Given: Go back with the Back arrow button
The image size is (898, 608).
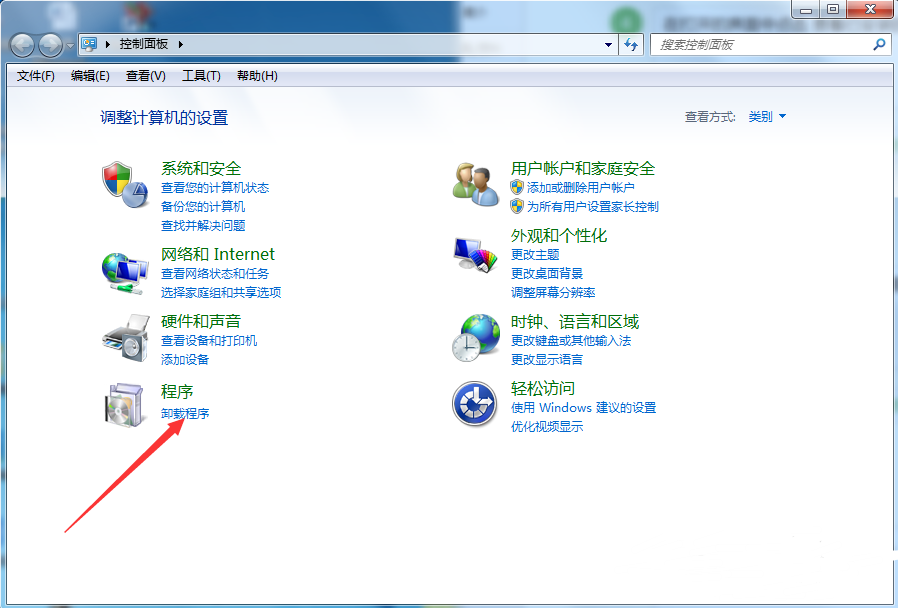Looking at the screenshot, I should coord(22,45).
